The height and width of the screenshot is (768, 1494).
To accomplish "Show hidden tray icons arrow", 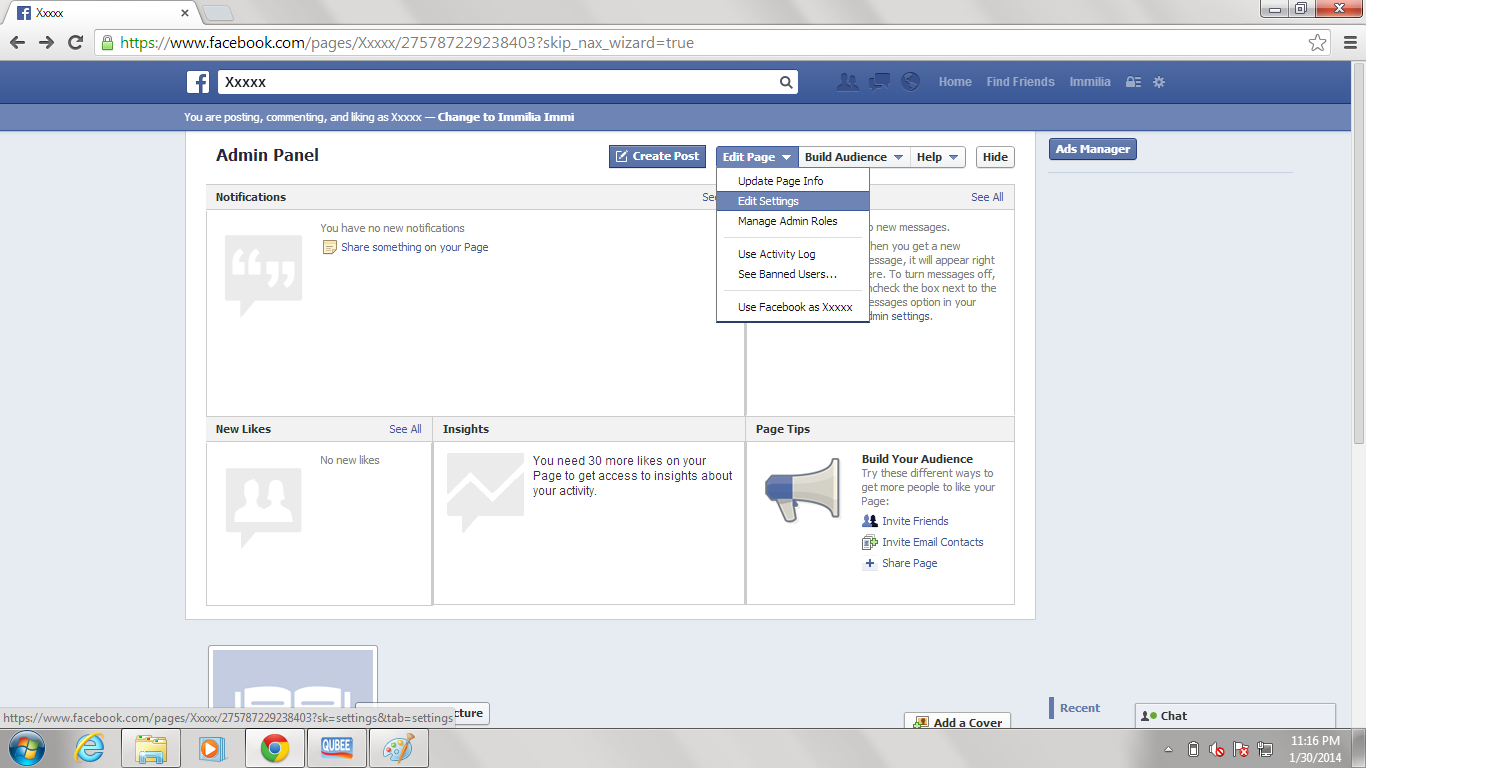I will click(x=1168, y=749).
